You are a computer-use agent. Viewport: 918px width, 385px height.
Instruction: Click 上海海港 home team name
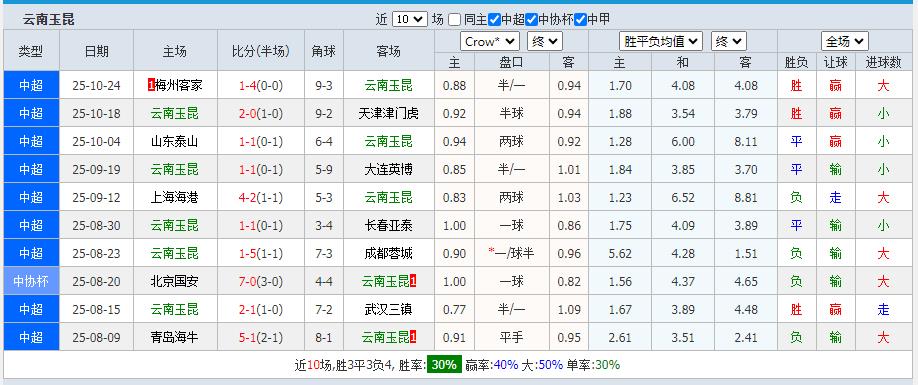click(x=174, y=198)
